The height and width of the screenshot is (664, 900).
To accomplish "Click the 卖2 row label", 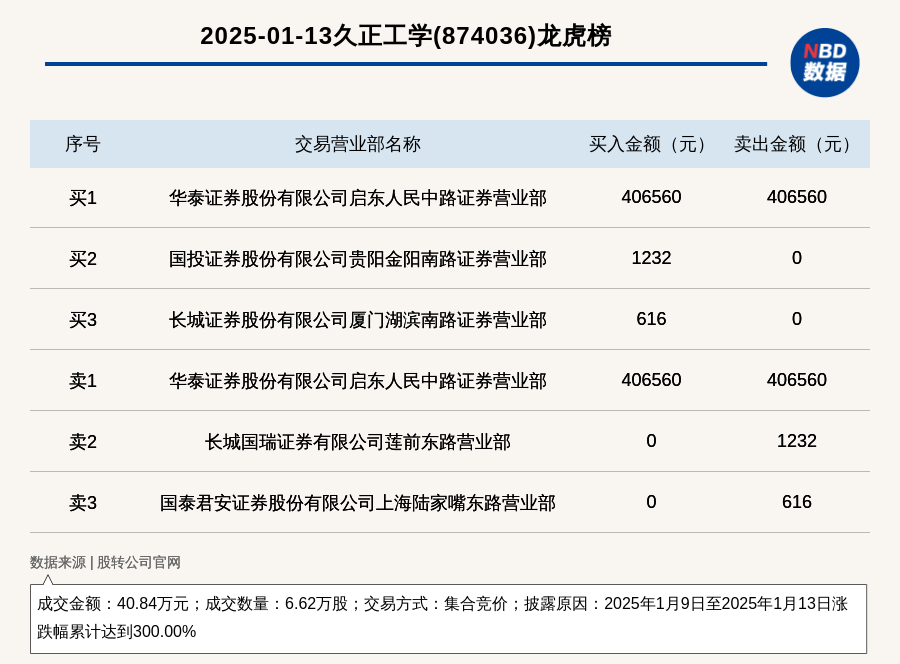I will coord(83,442).
